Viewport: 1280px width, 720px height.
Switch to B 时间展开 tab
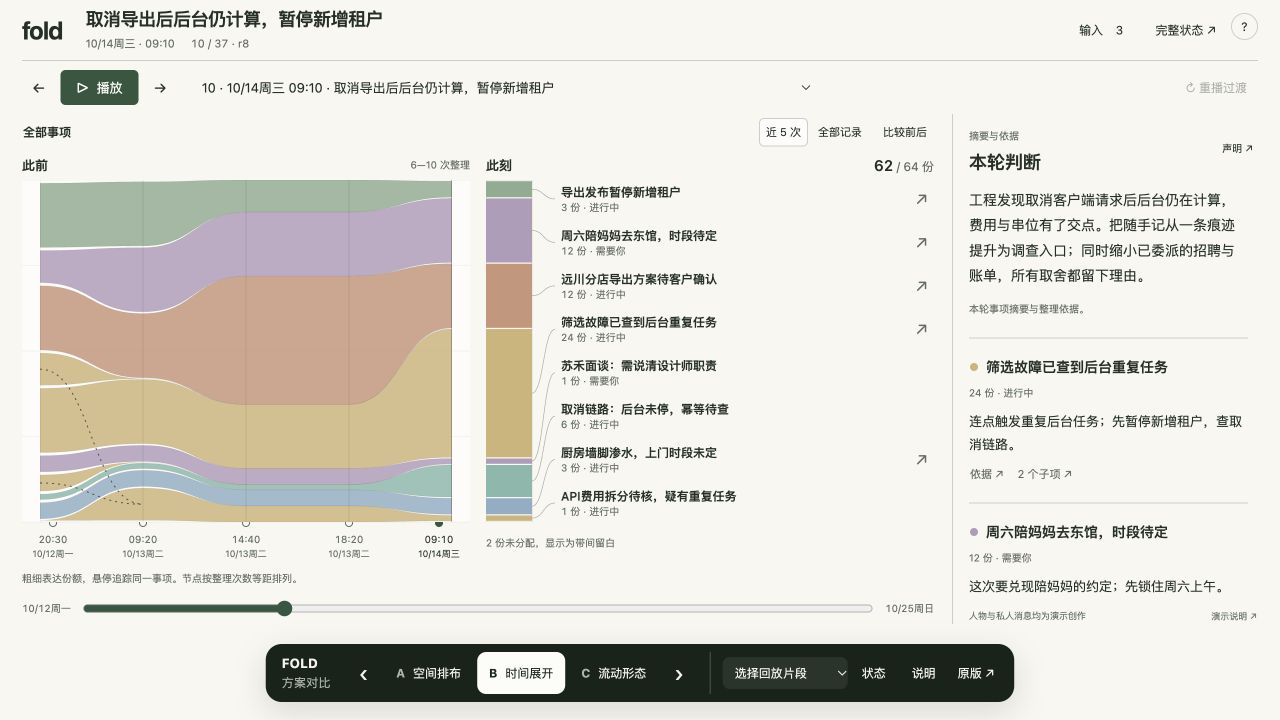pos(521,673)
